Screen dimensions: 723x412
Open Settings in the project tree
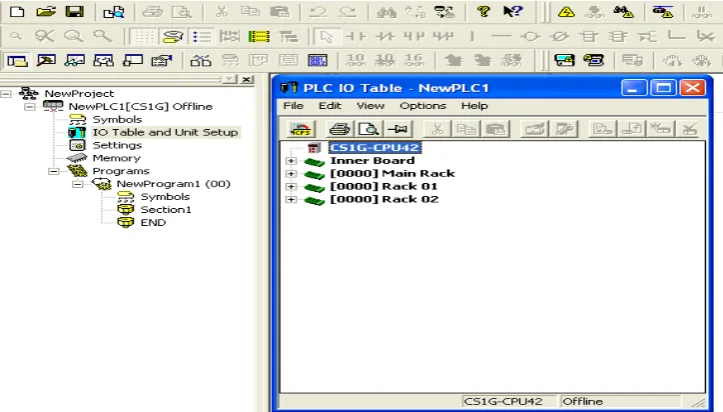(x=117, y=145)
